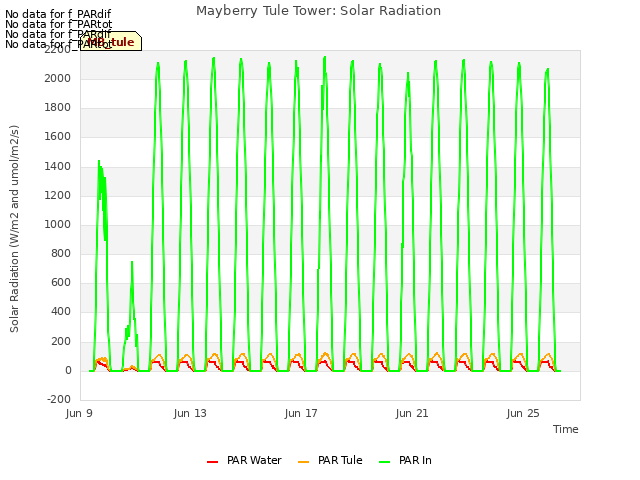Image resolution: width=640 pixels, height=480 pixels.
Task: Click the Jun 17 x-axis label
Action: [301, 413]
